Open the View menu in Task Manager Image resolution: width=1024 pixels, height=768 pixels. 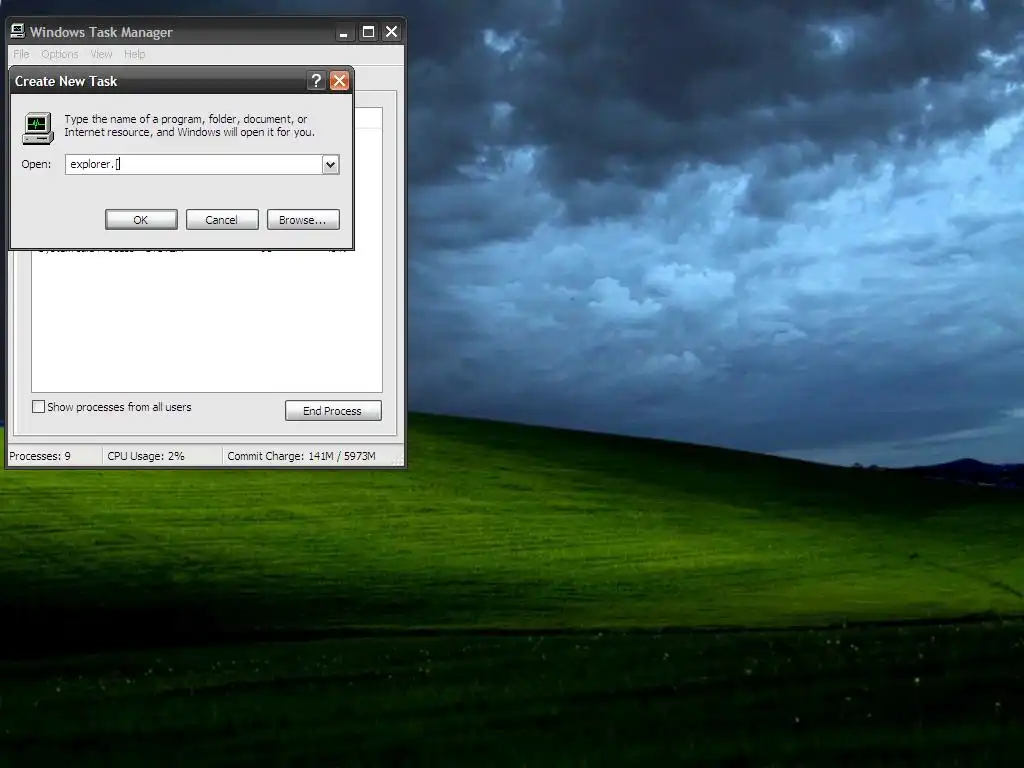101,54
